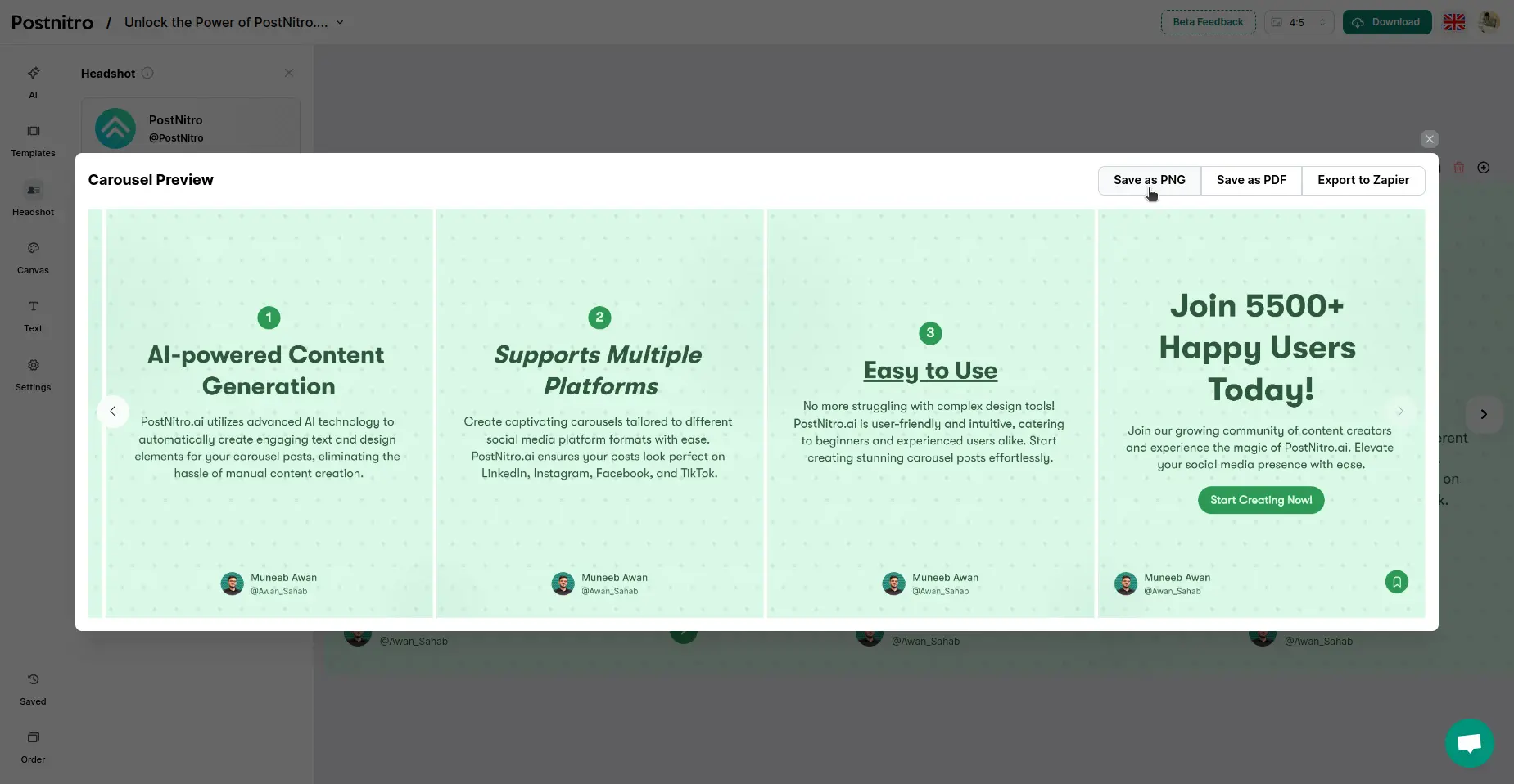Click the Carousel Preview title
The image size is (1514, 784).
point(151,180)
